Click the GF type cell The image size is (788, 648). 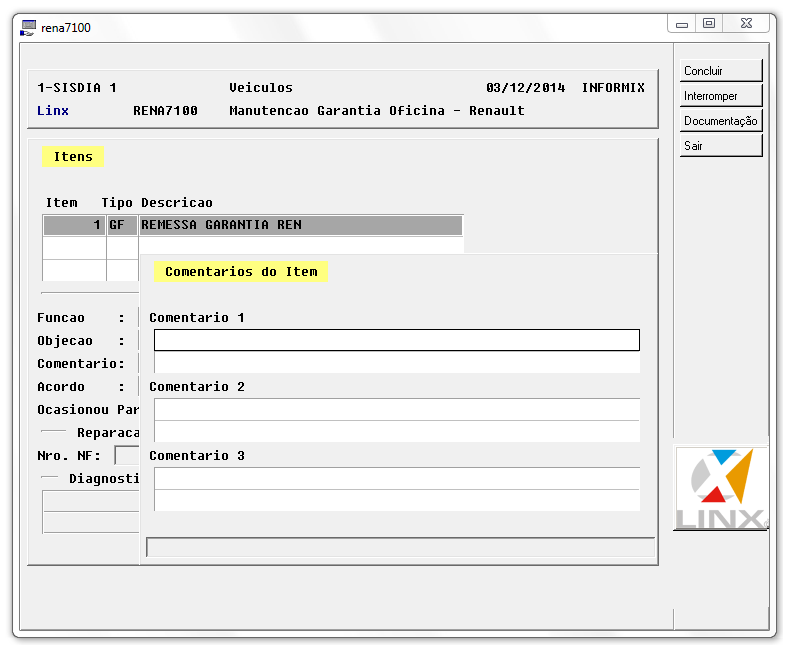point(122,225)
